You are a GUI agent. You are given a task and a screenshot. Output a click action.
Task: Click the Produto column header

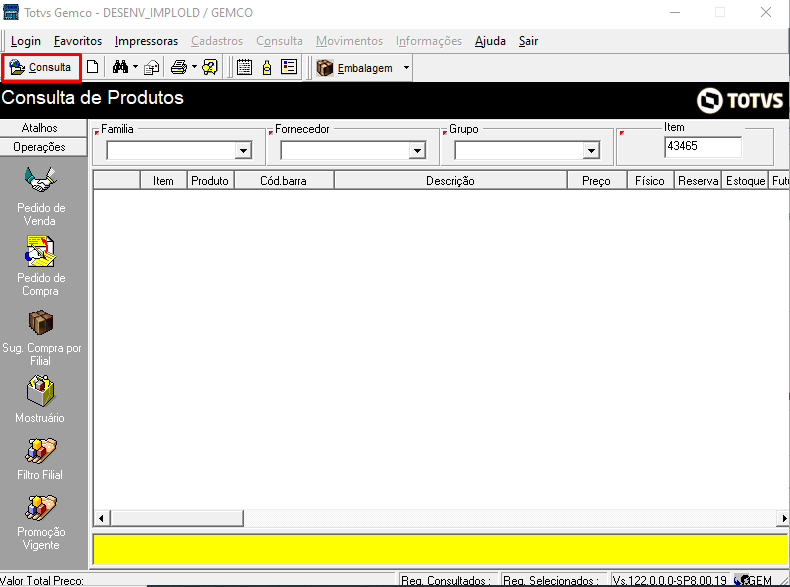pos(210,180)
